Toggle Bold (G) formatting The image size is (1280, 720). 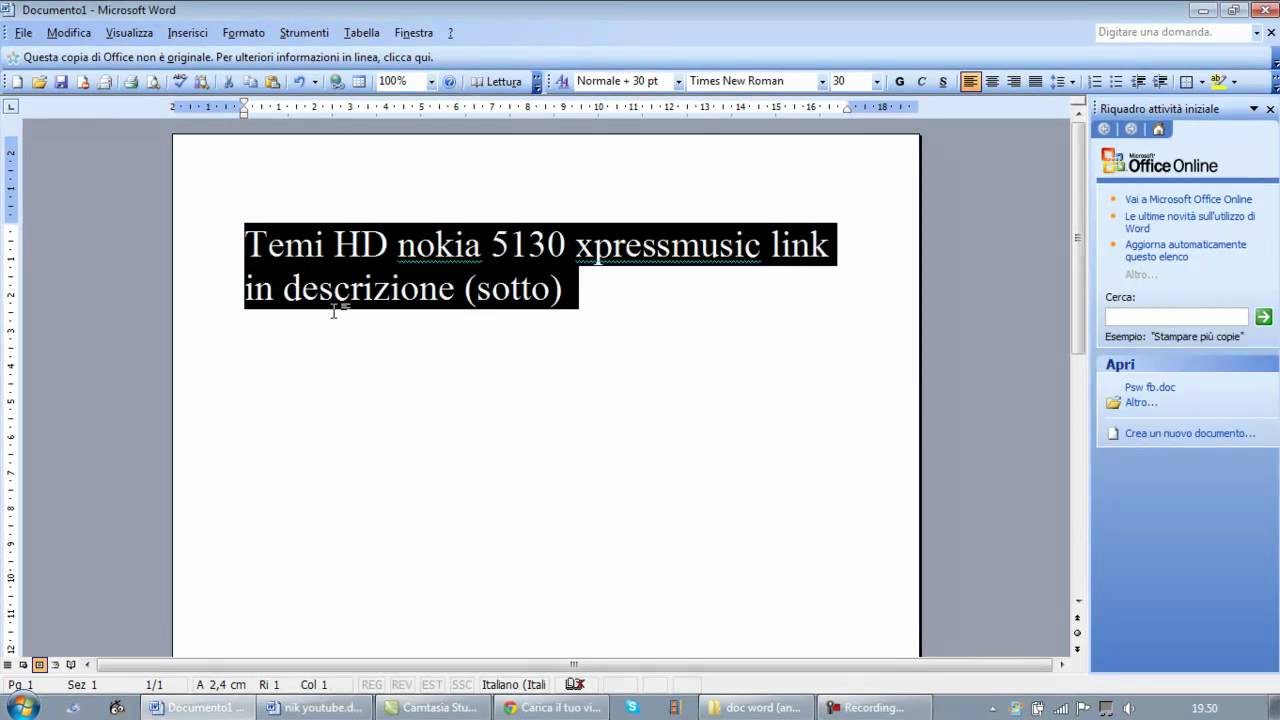click(899, 82)
